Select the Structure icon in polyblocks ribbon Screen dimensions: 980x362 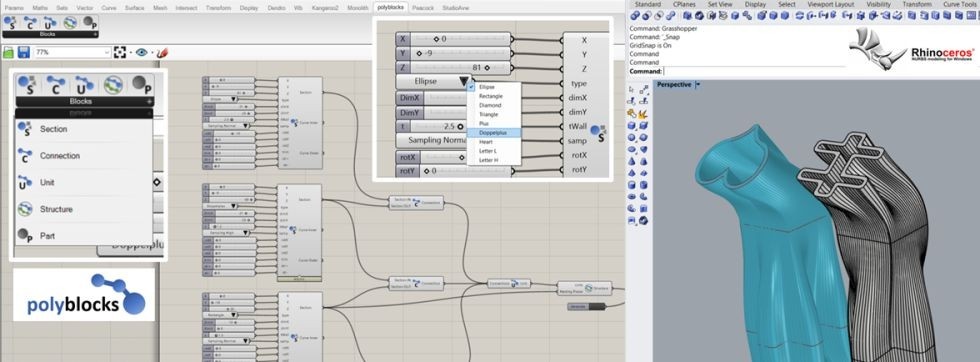coord(71,23)
